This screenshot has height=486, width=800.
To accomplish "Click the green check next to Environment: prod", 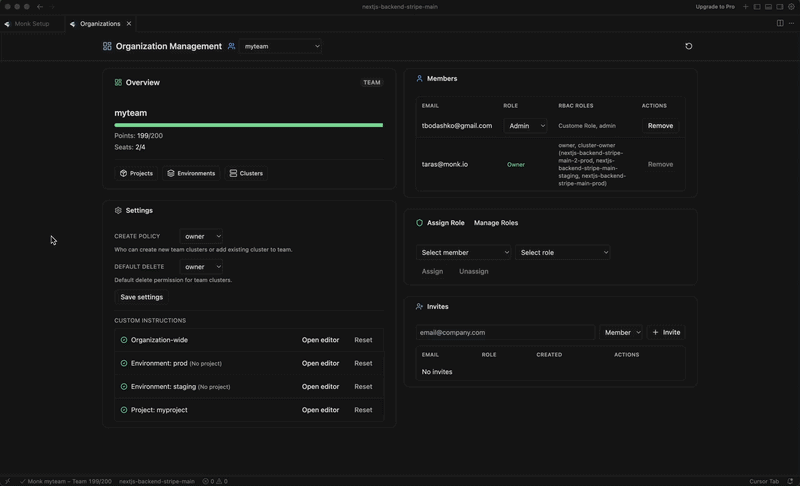I will click(x=124, y=363).
